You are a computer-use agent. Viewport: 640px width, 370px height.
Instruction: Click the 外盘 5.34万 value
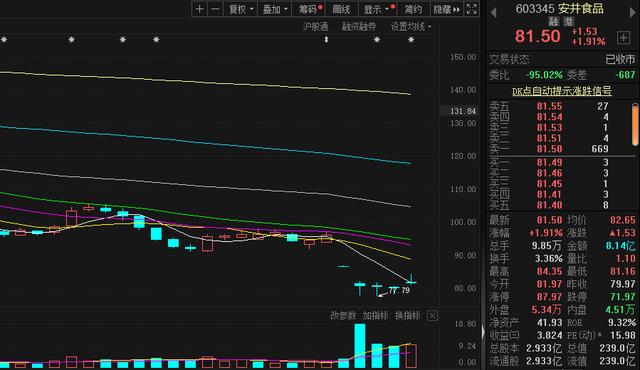click(x=547, y=310)
